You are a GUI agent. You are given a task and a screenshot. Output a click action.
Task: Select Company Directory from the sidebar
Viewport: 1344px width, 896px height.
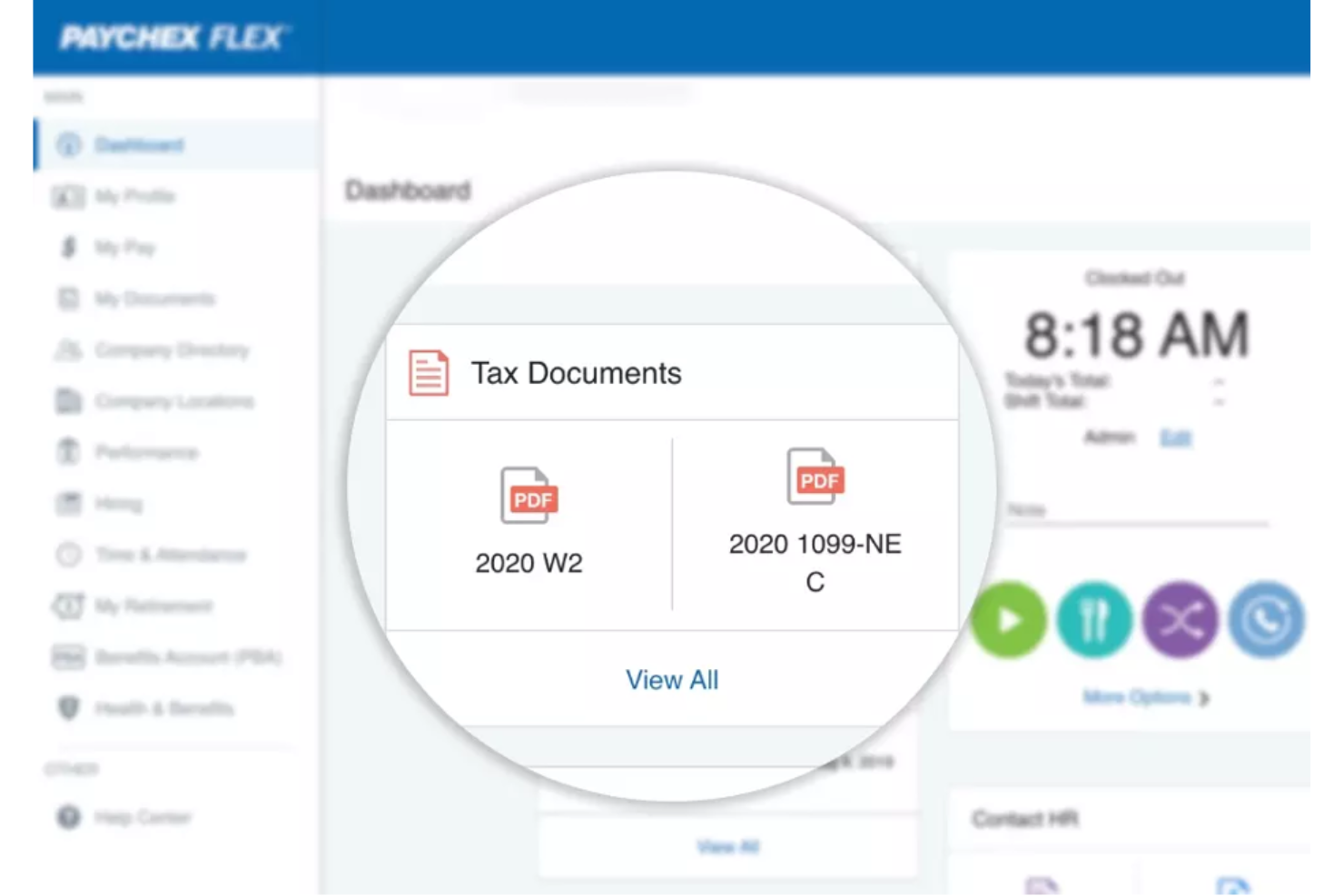[173, 350]
